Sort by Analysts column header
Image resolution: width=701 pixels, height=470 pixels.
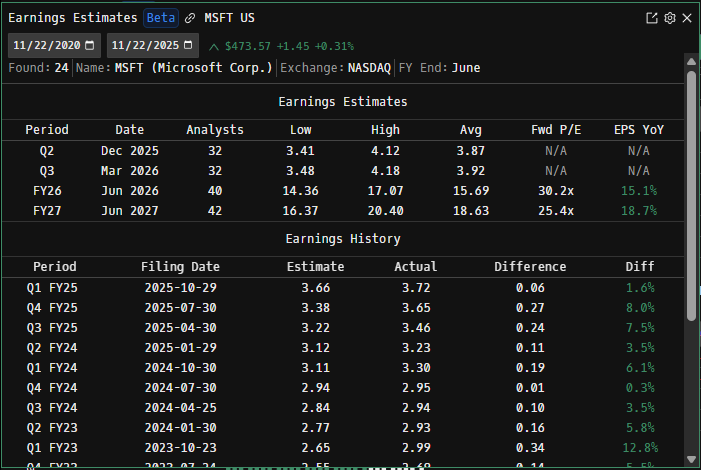tap(215, 129)
